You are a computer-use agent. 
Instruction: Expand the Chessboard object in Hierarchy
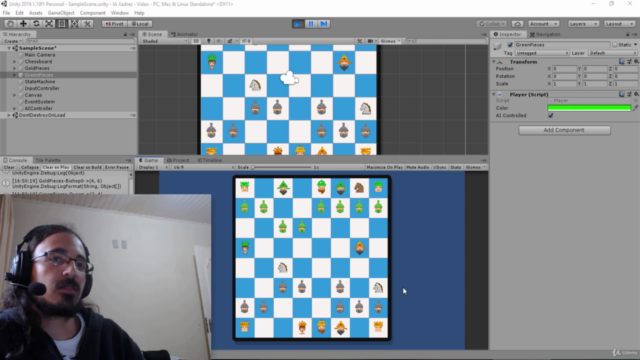click(x=15, y=62)
